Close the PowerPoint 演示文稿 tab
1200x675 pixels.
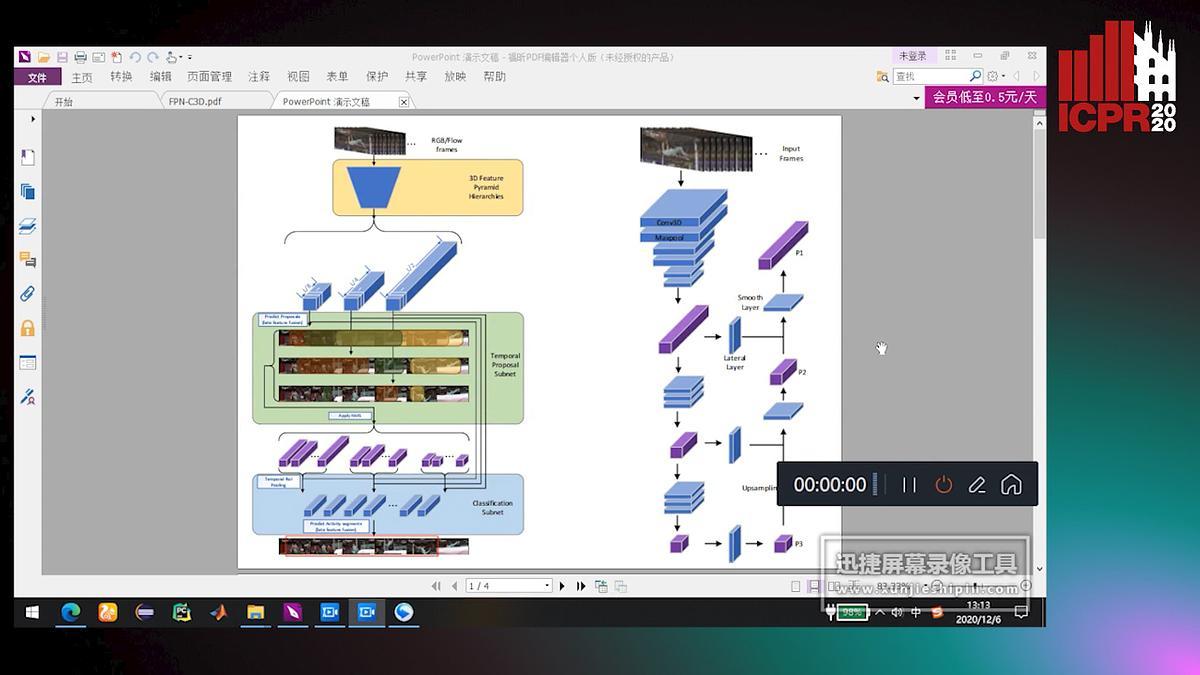tap(404, 102)
